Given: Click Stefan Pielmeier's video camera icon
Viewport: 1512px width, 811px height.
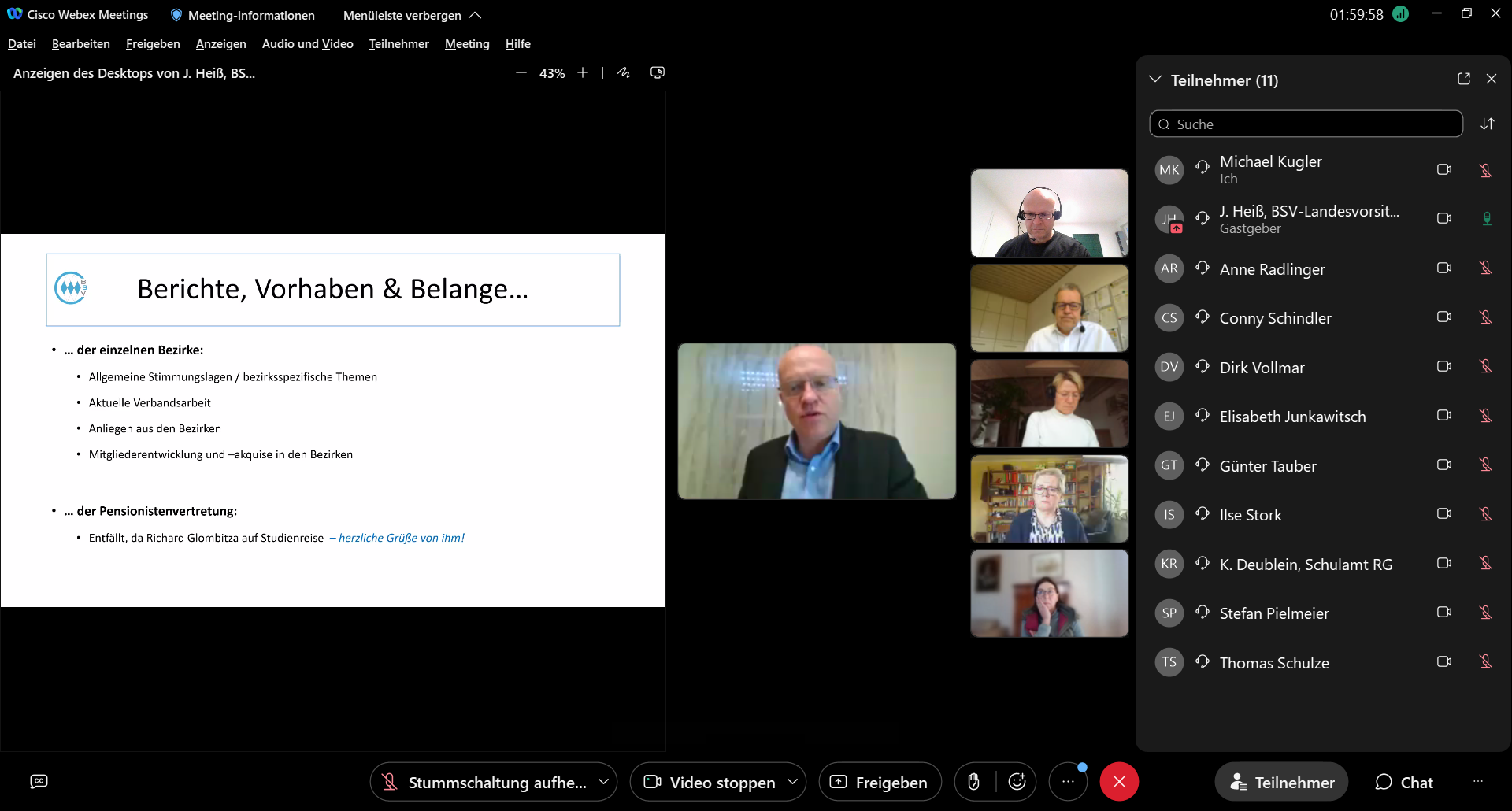Looking at the screenshot, I should tap(1444, 612).
